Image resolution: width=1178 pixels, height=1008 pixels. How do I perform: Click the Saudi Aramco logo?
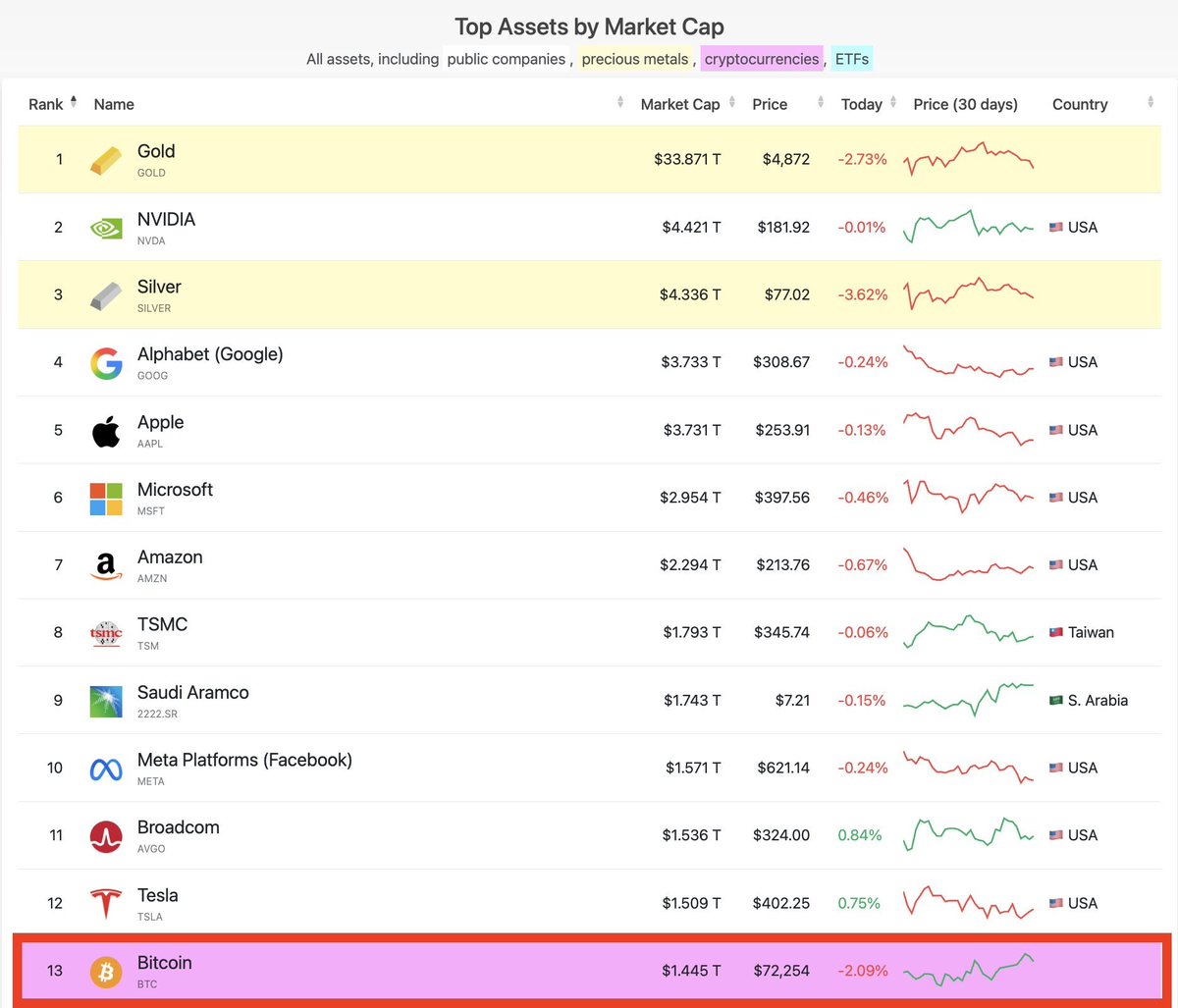coord(106,701)
